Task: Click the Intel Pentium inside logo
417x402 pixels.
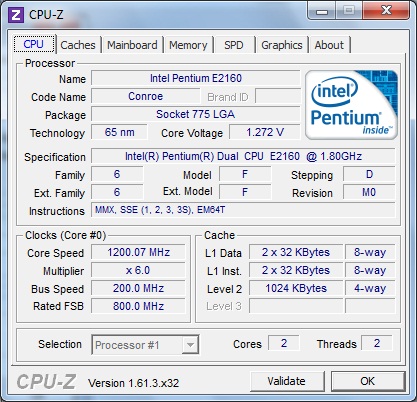Action: [x=351, y=105]
